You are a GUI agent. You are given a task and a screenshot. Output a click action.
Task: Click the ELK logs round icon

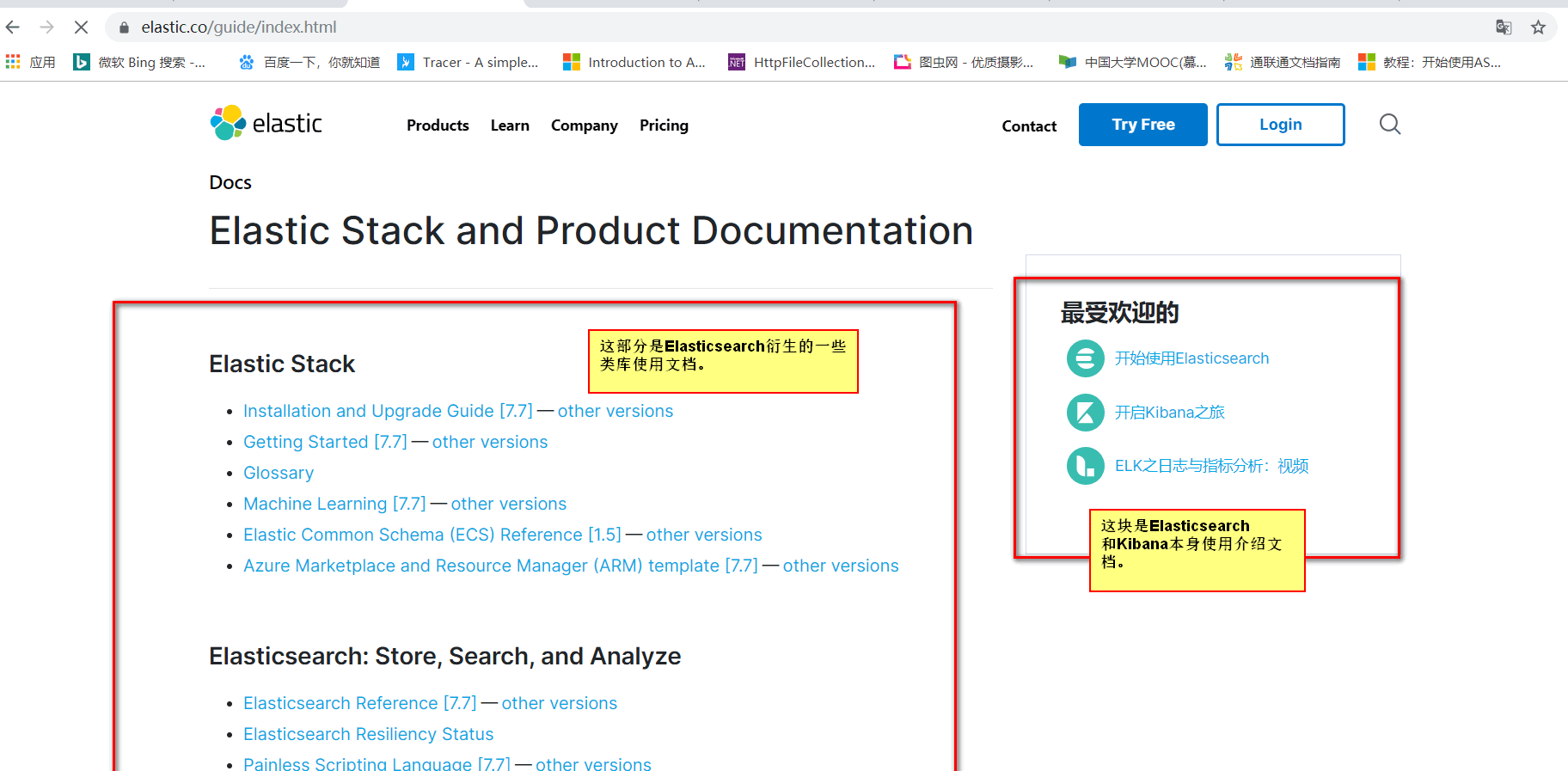1086,466
